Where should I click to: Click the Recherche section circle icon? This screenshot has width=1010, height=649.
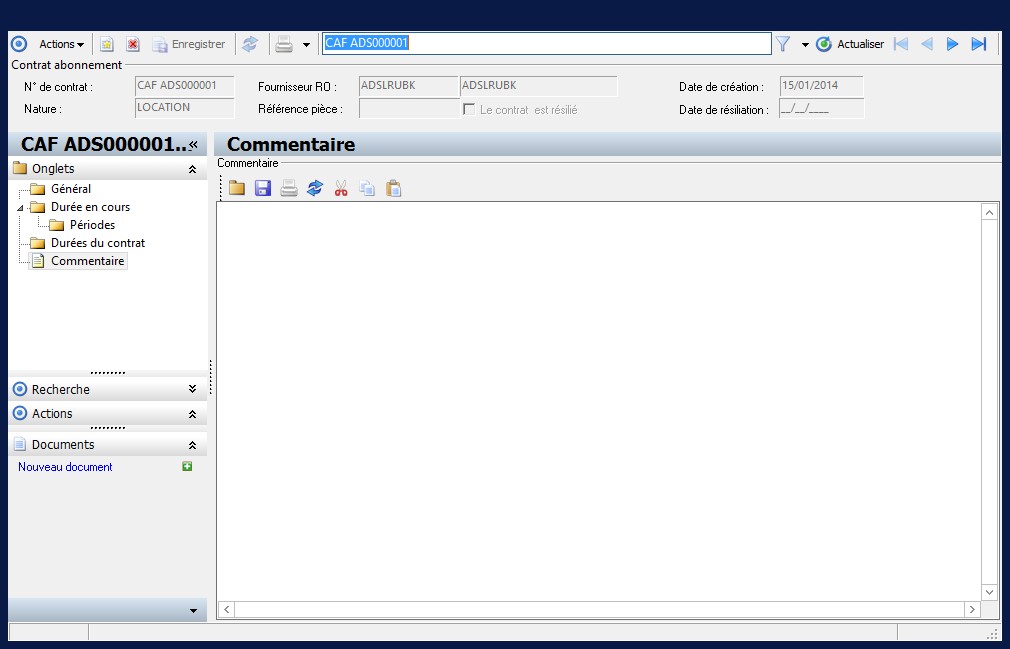click(20, 389)
